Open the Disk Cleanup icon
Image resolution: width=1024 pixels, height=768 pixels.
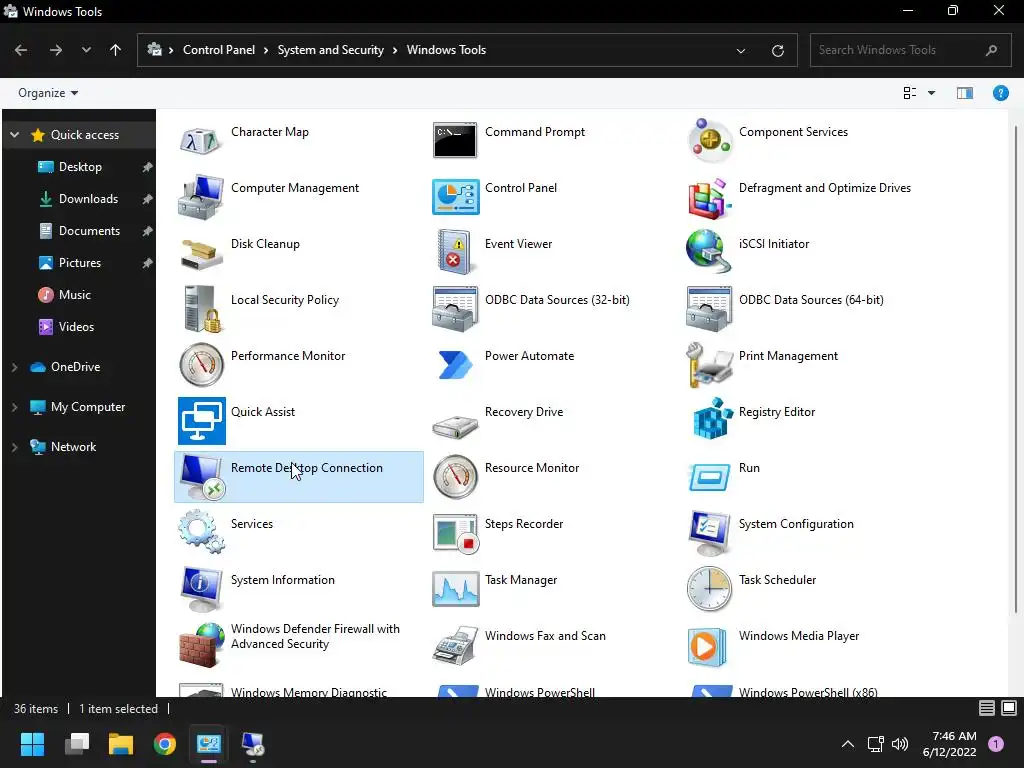click(201, 253)
